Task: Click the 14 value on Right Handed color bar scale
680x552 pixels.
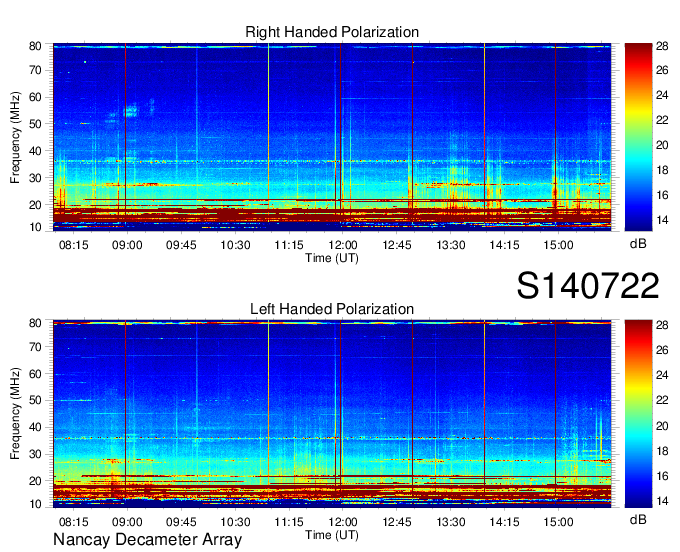Action: coord(662,220)
